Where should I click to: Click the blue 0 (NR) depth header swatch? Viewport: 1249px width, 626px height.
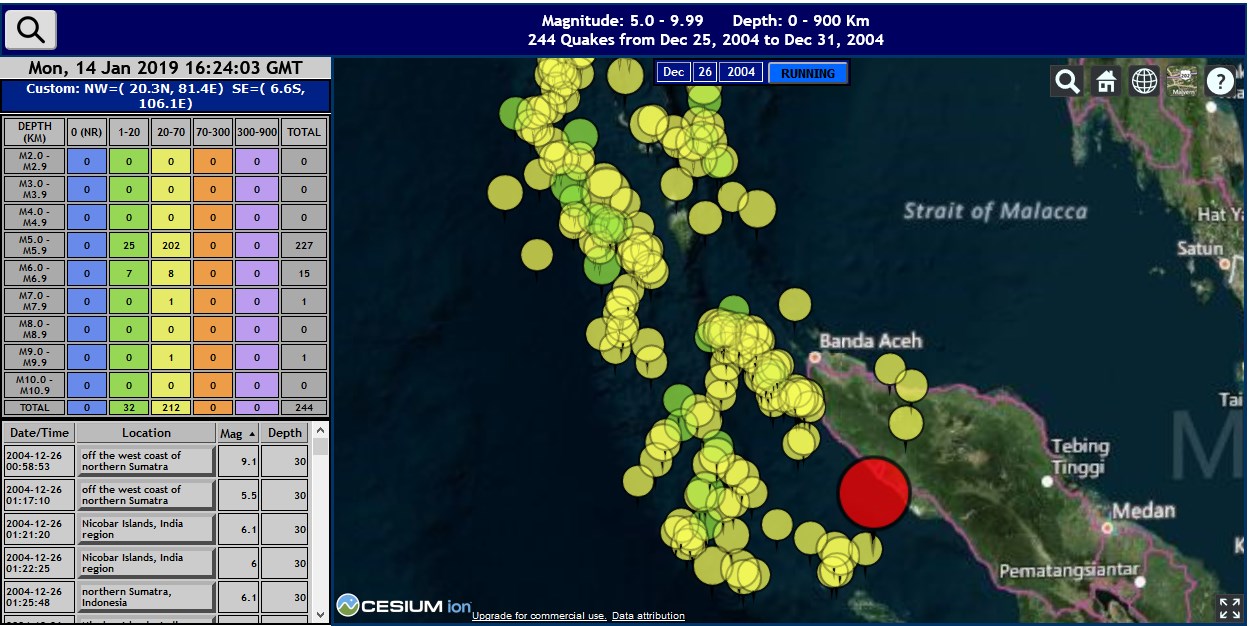(87, 132)
